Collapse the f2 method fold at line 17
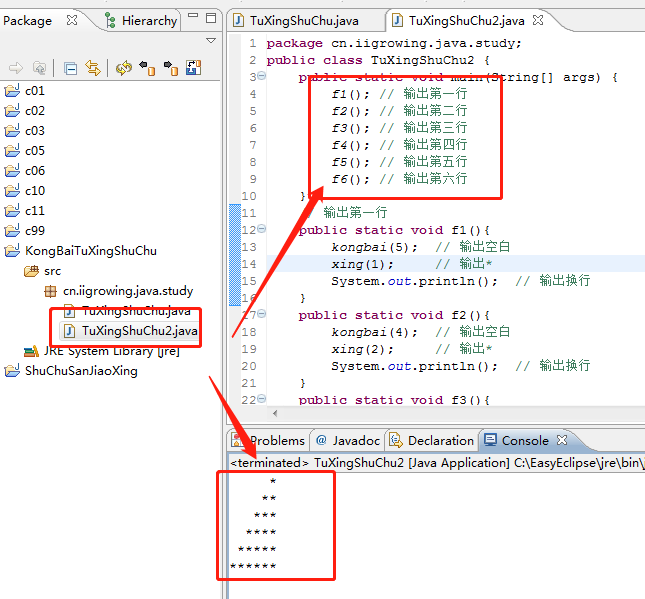This screenshot has width=645, height=599. pyautogui.click(x=262, y=314)
